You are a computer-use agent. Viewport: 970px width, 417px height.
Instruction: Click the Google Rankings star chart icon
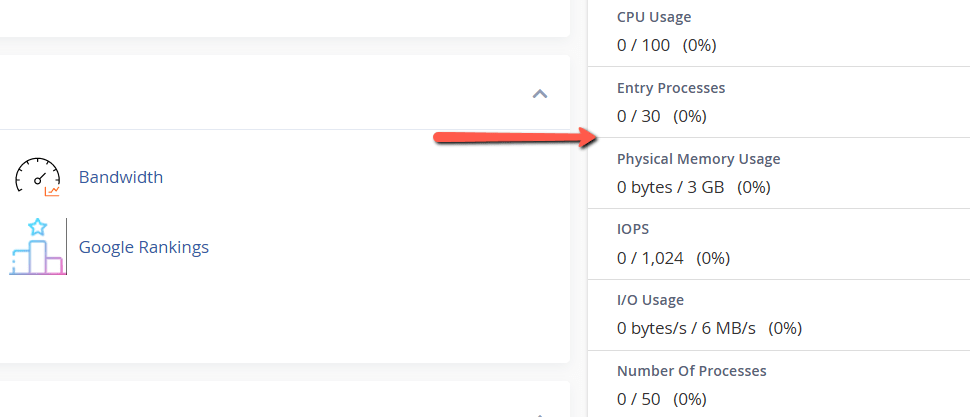click(37, 247)
